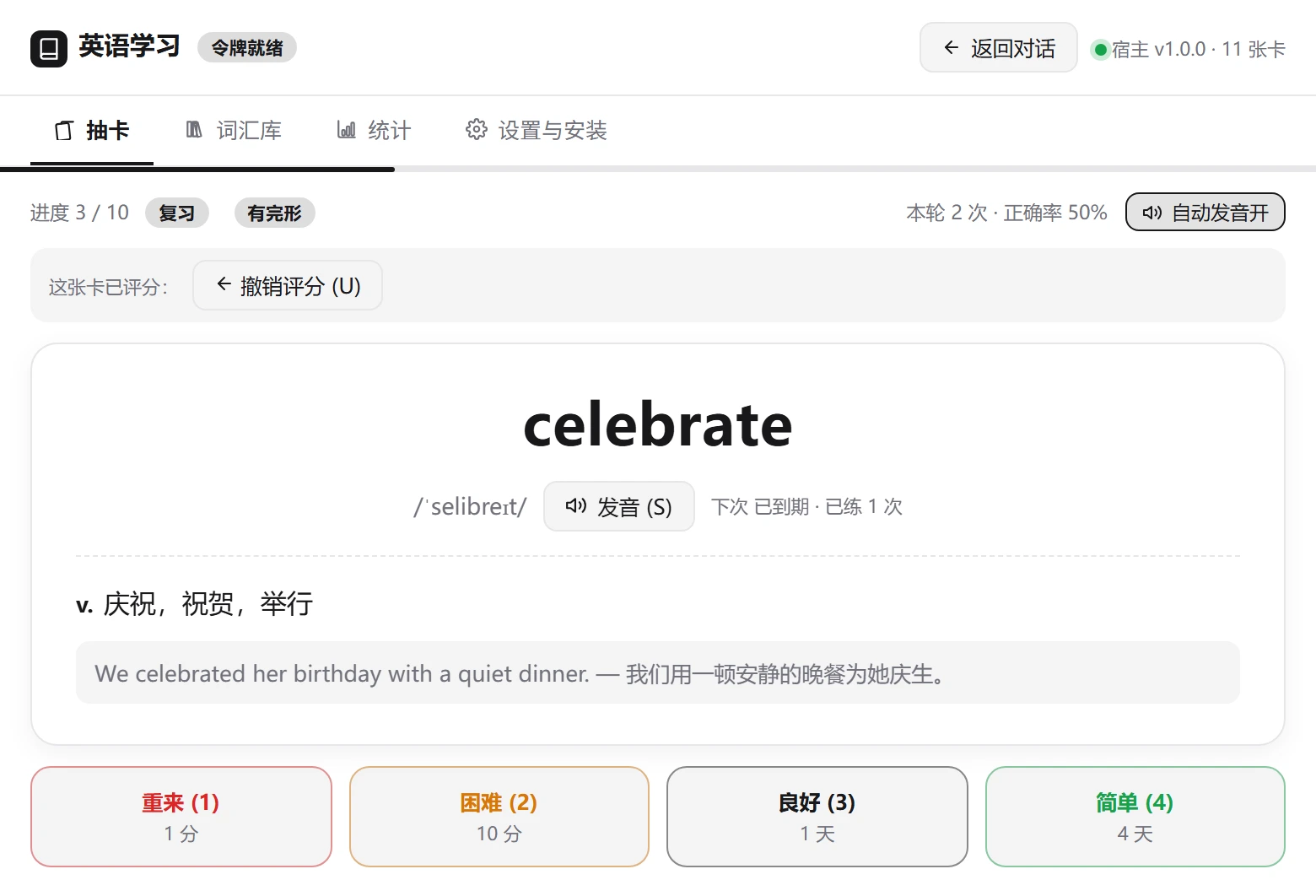
Task: Rate the card 良好 (3)
Action: [817, 817]
